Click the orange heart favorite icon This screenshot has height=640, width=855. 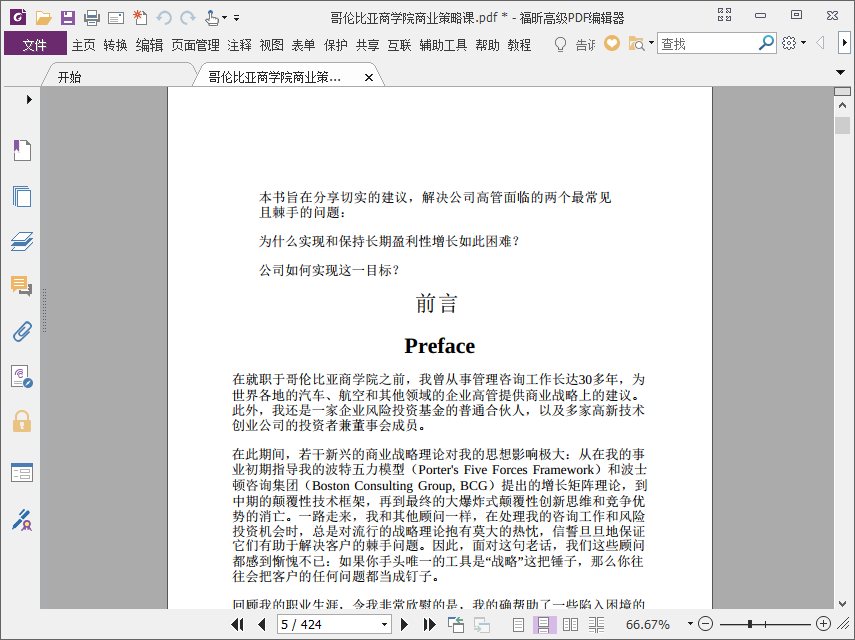pyautogui.click(x=612, y=43)
